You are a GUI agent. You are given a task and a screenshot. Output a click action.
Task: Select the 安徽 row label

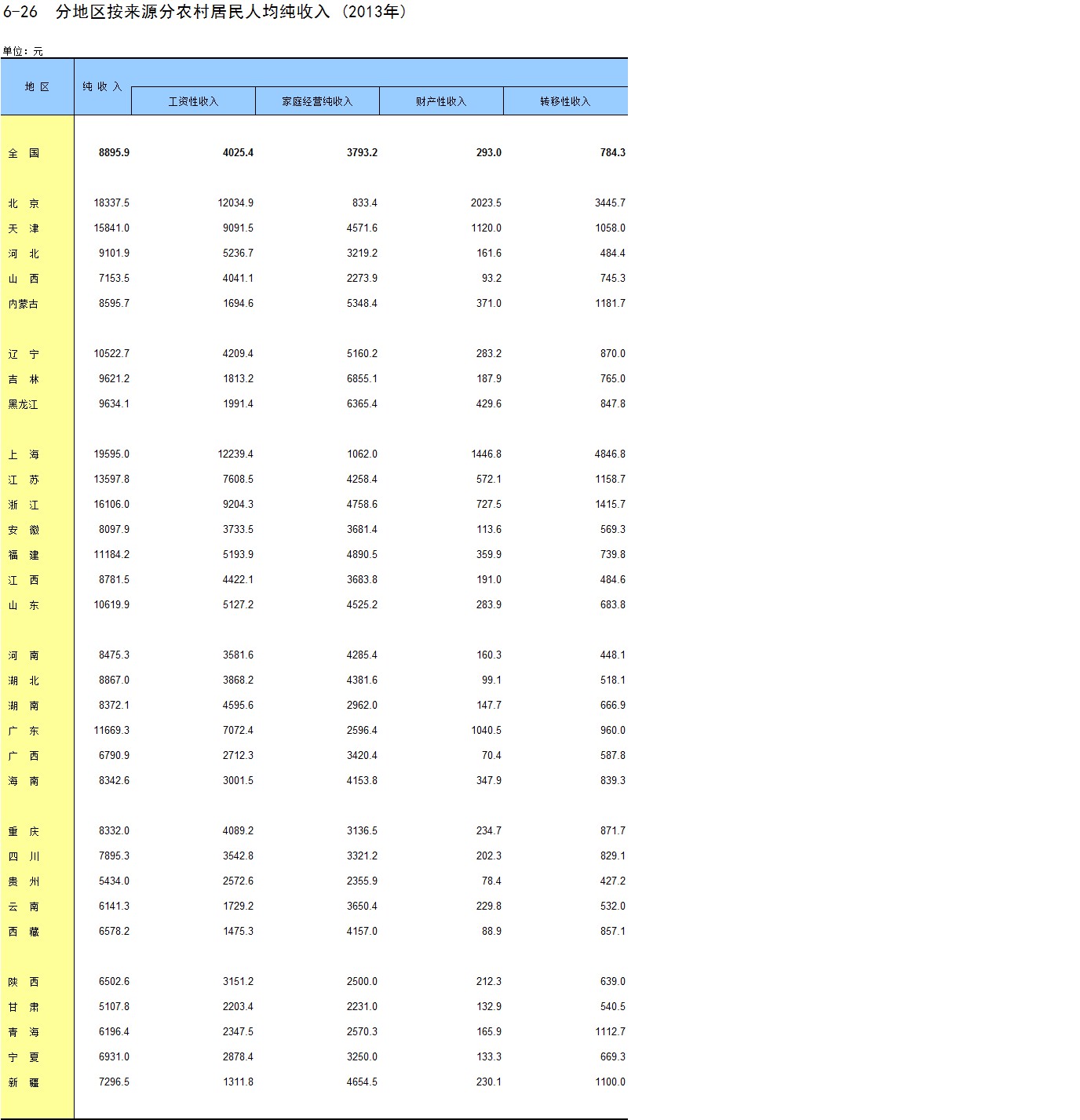[x=24, y=530]
